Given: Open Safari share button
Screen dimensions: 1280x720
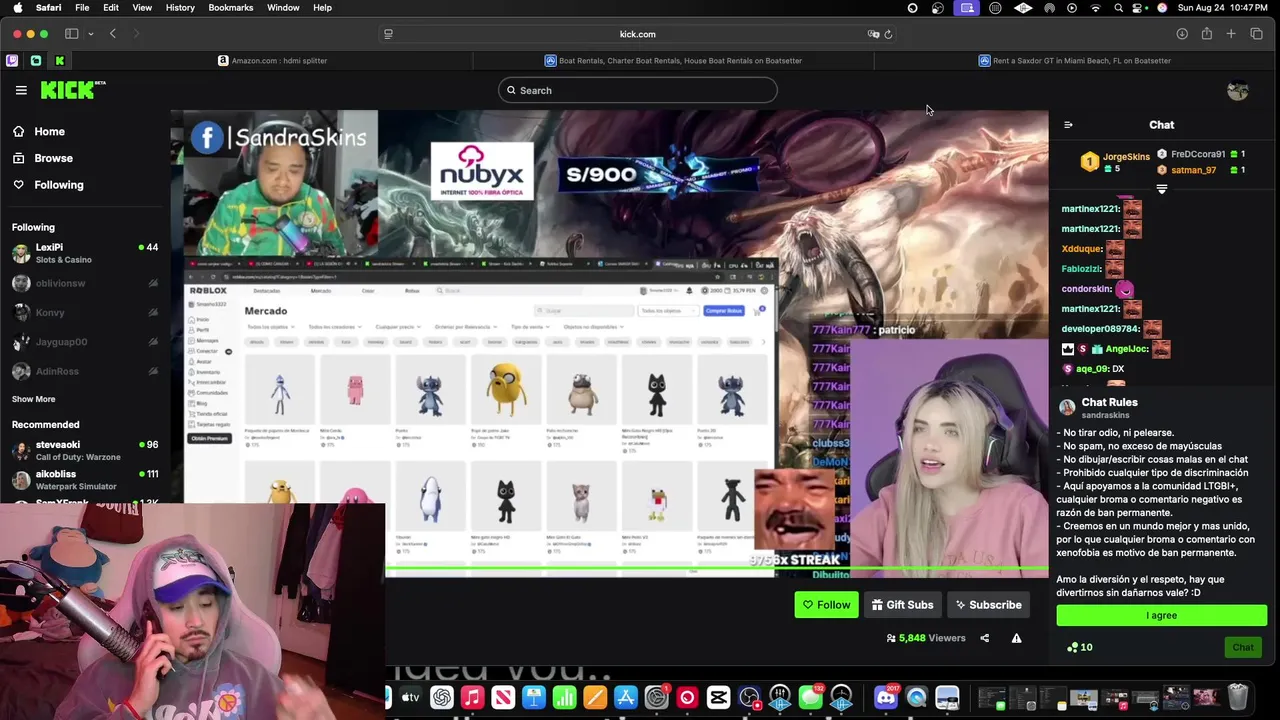Looking at the screenshot, I should [1207, 34].
